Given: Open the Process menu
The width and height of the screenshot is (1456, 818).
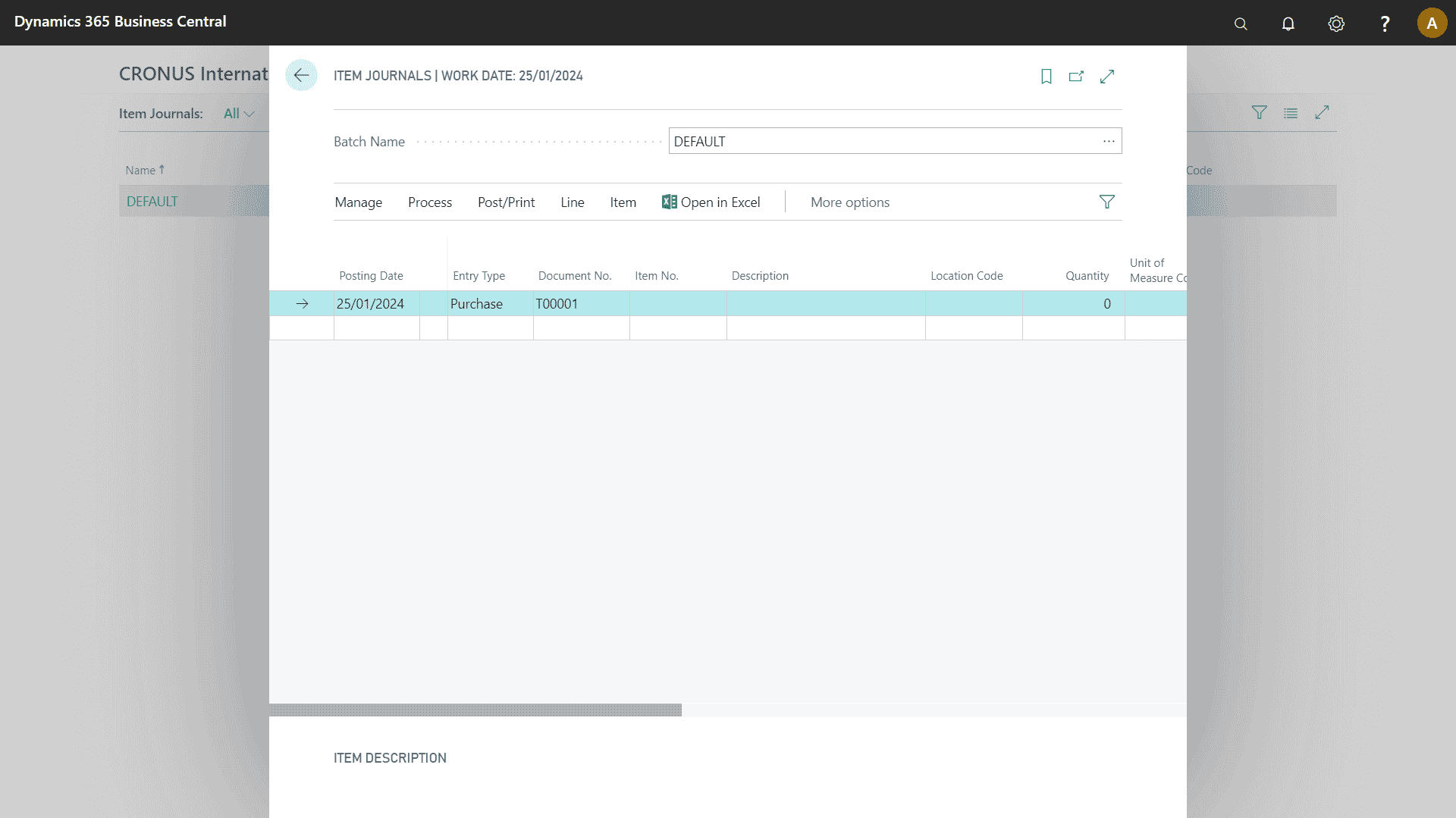Looking at the screenshot, I should pyautogui.click(x=429, y=202).
